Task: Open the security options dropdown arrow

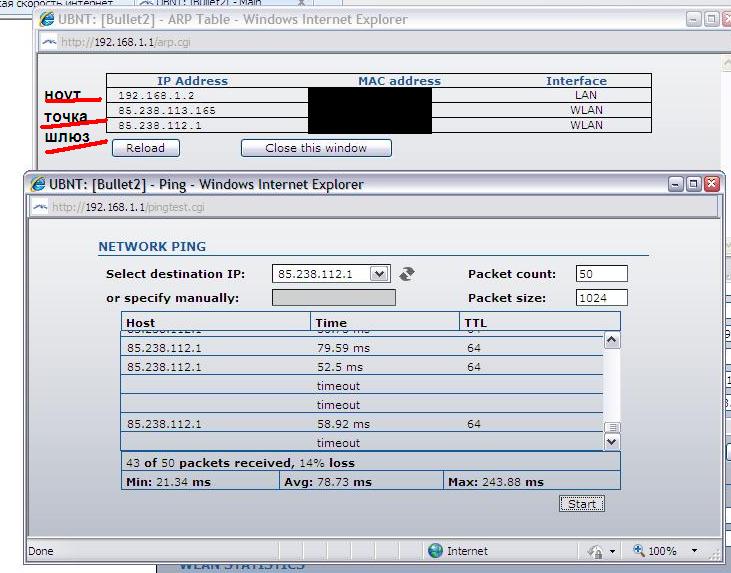Action: [611, 551]
